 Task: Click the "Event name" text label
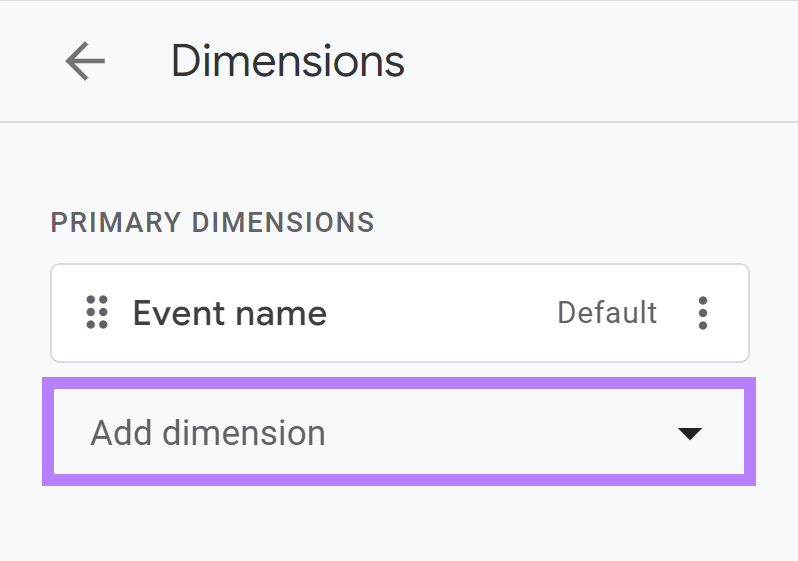point(230,314)
